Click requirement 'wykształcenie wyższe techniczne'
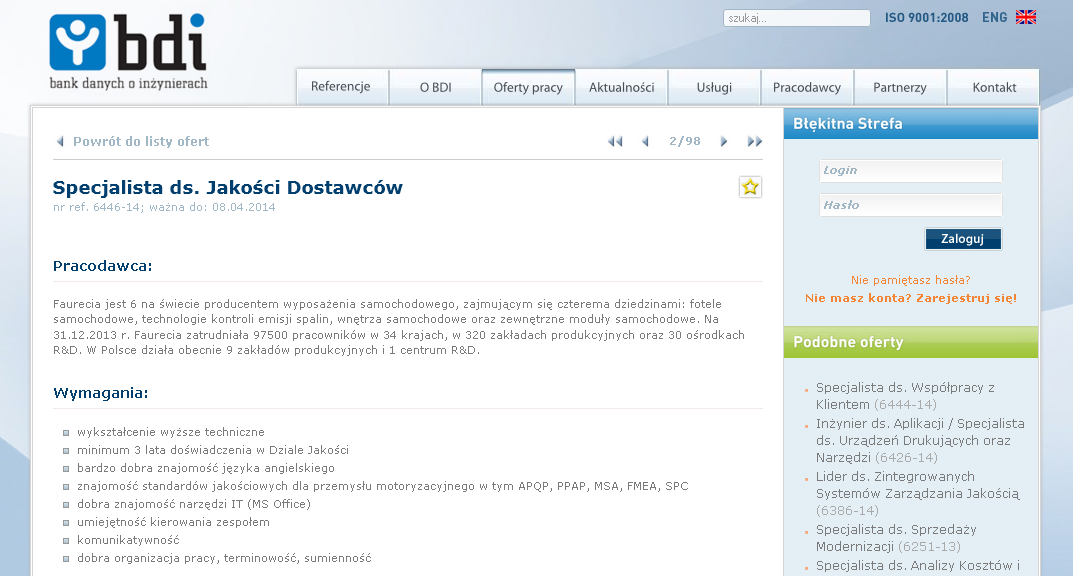This screenshot has width=1073, height=576. click(x=170, y=432)
